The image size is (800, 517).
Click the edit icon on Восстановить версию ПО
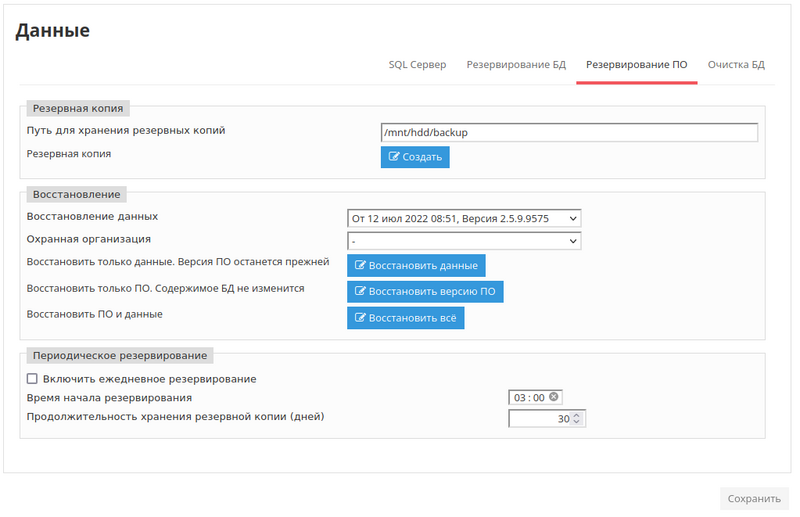point(360,291)
